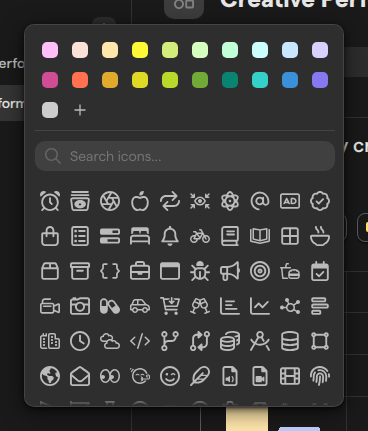Screen dimensions: 368x431
Task: Pick the purple color swatch
Action: [x=320, y=80]
